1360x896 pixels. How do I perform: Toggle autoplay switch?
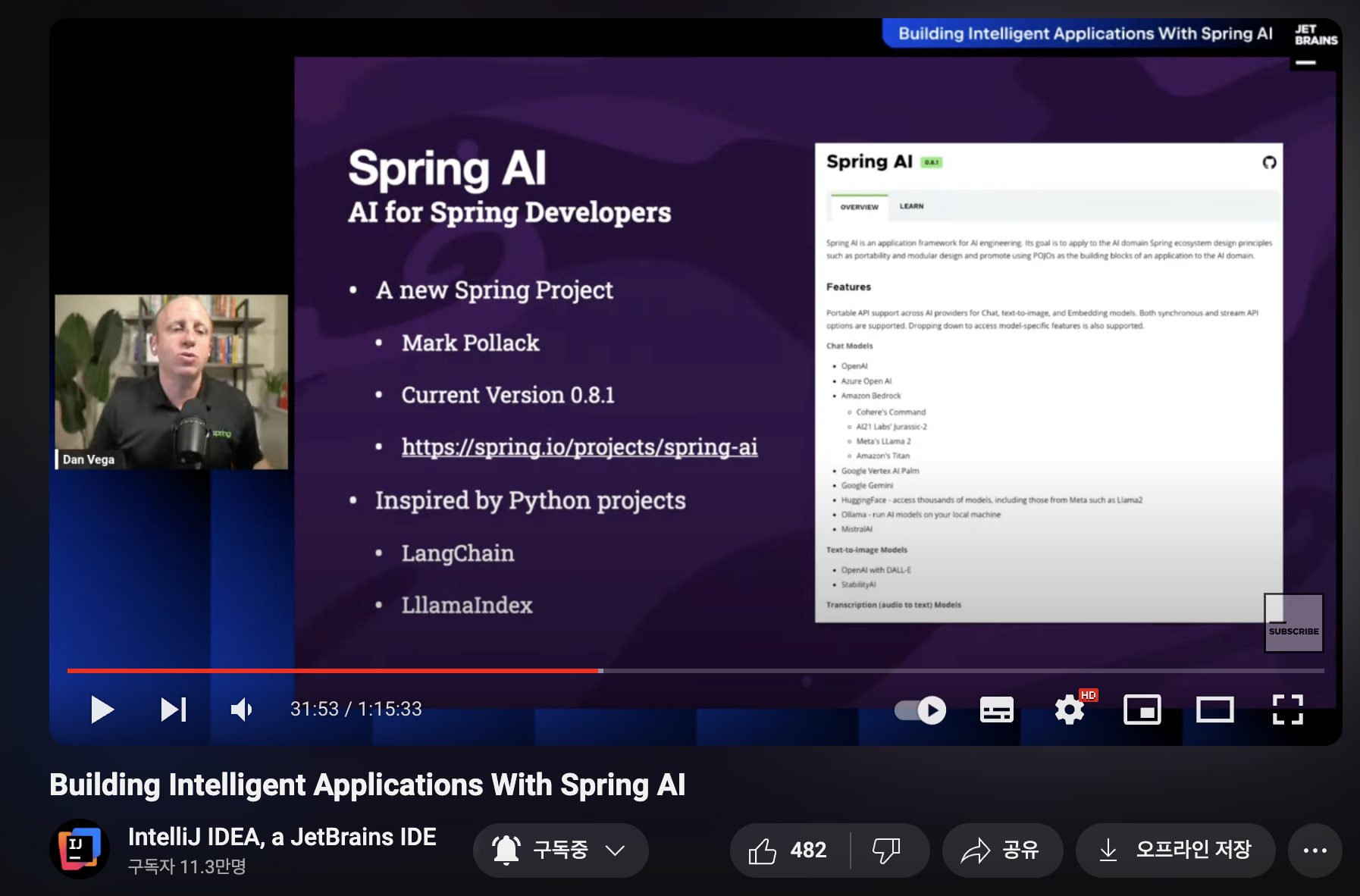point(920,710)
